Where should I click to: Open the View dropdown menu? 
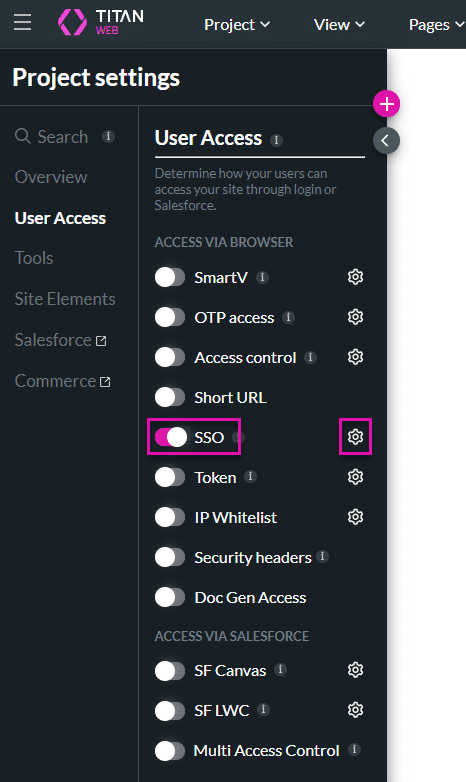coord(339,24)
